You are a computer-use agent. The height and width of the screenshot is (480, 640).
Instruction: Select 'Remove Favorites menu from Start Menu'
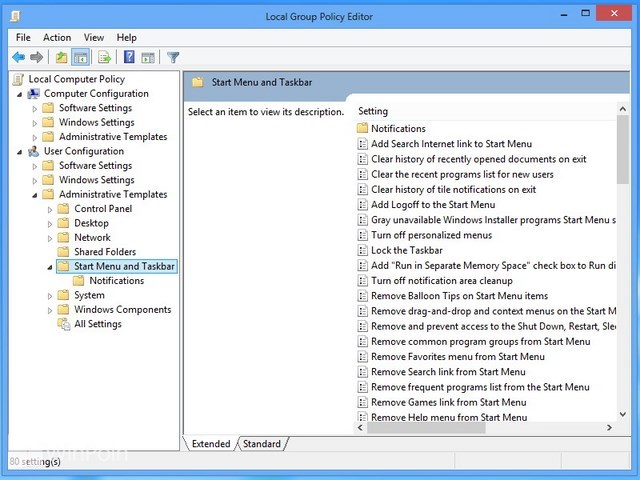coord(458,357)
